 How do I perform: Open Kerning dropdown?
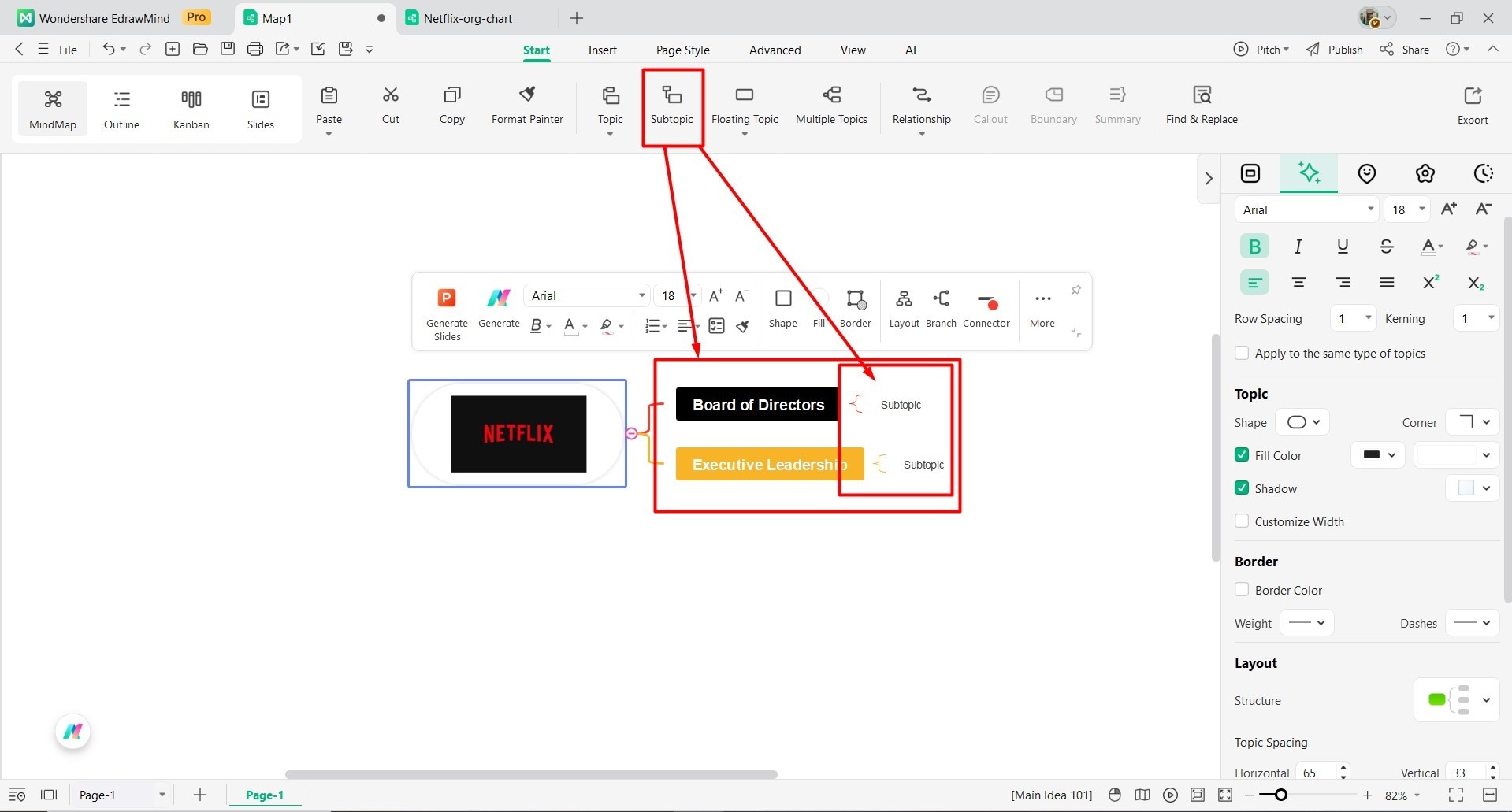tap(1476, 318)
